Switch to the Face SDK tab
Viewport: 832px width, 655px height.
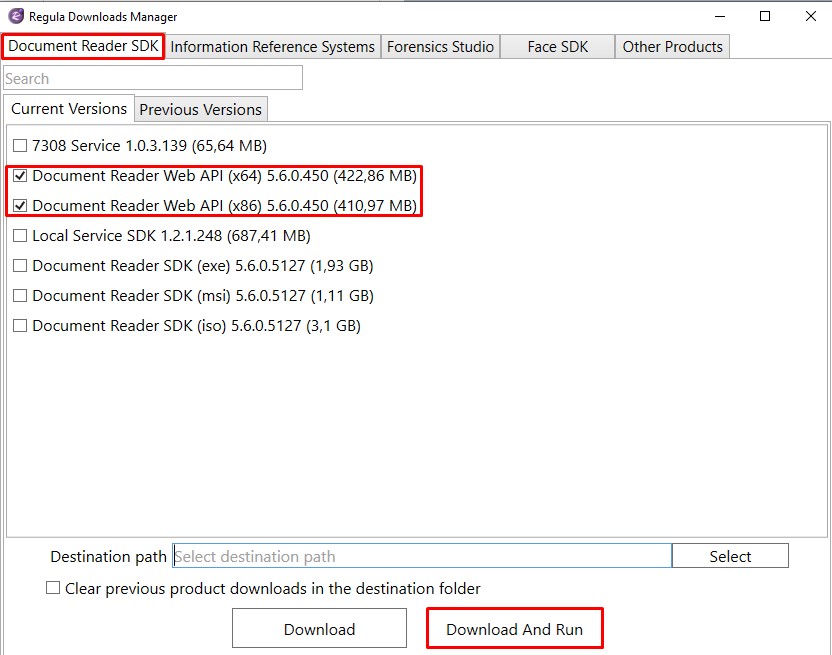[558, 47]
